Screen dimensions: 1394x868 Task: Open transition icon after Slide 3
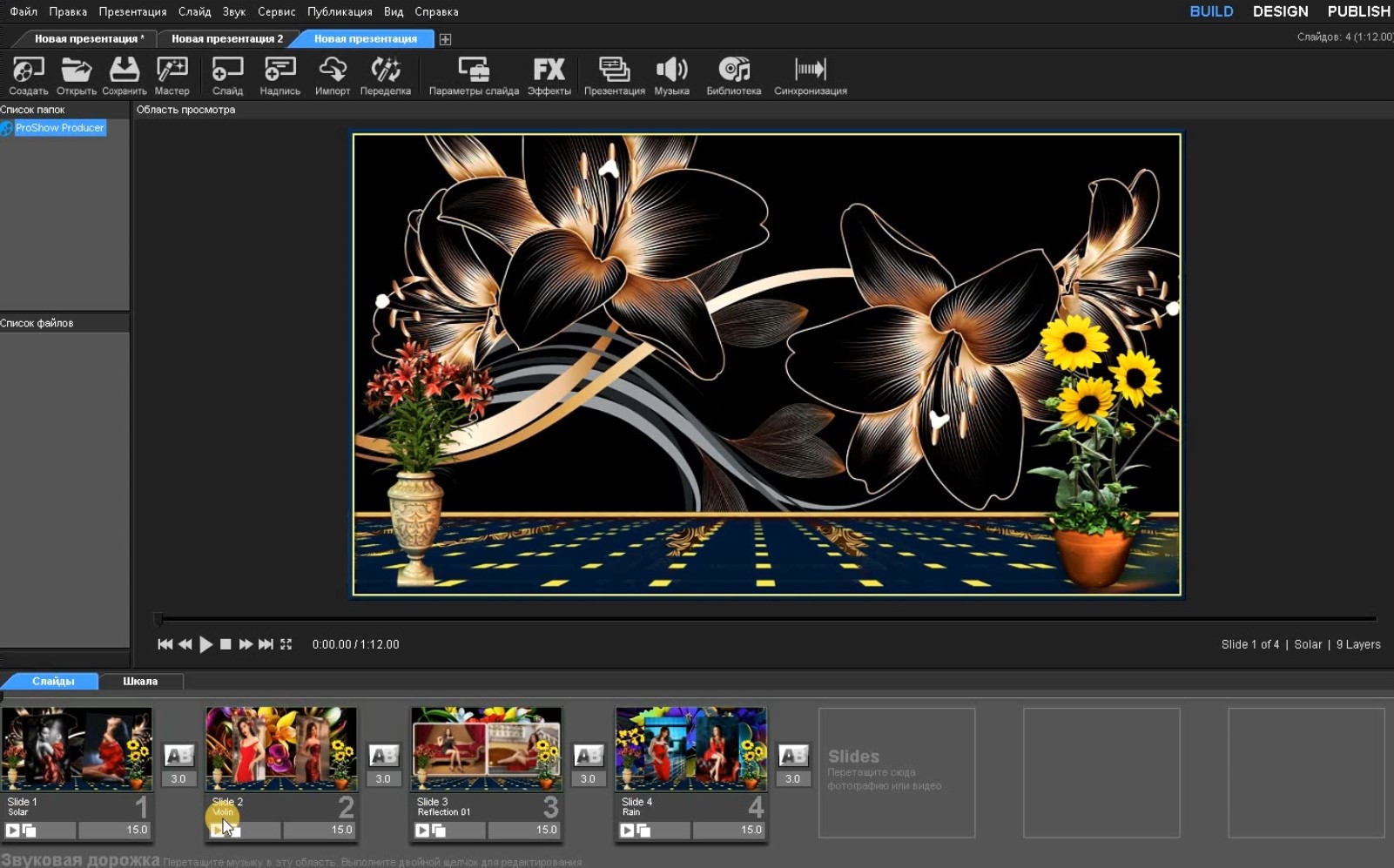[588, 756]
